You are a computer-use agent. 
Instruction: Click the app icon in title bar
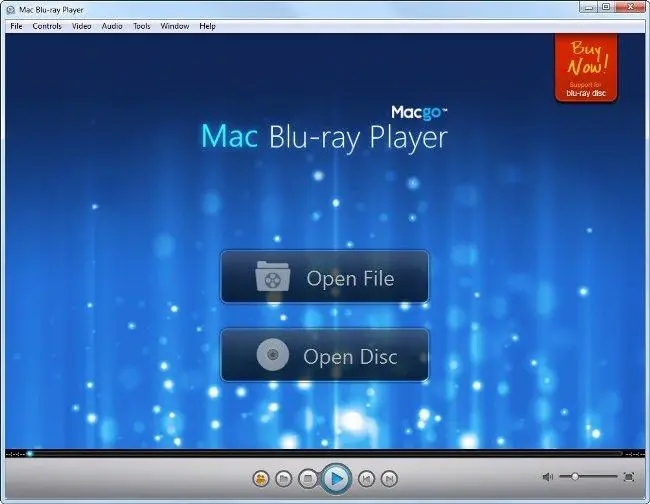tap(11, 10)
